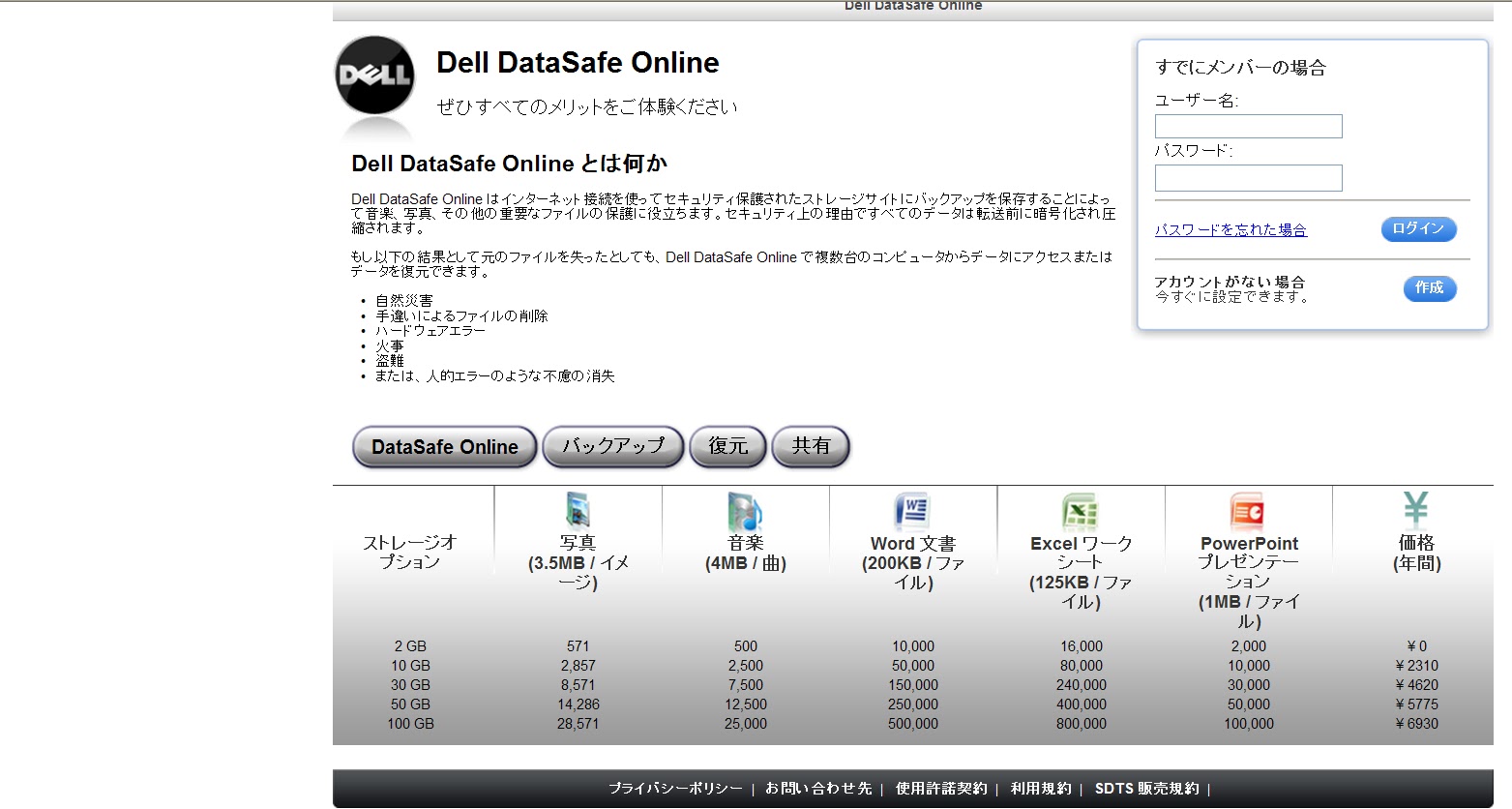1512x809 pixels.
Task: Click the 10 GB storage option
Action: click(410, 666)
